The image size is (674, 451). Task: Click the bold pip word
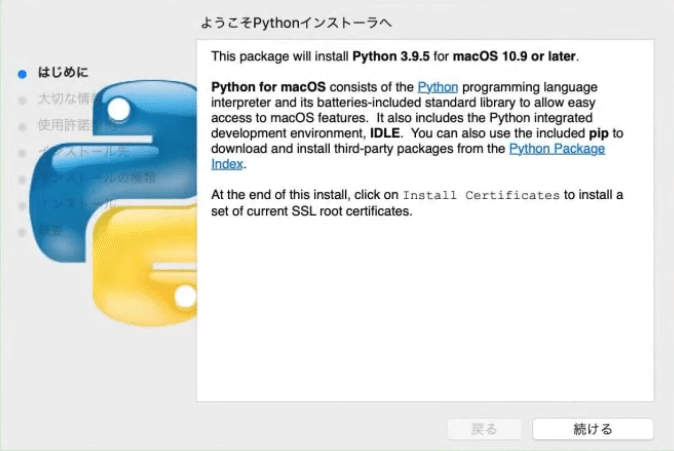(598, 133)
